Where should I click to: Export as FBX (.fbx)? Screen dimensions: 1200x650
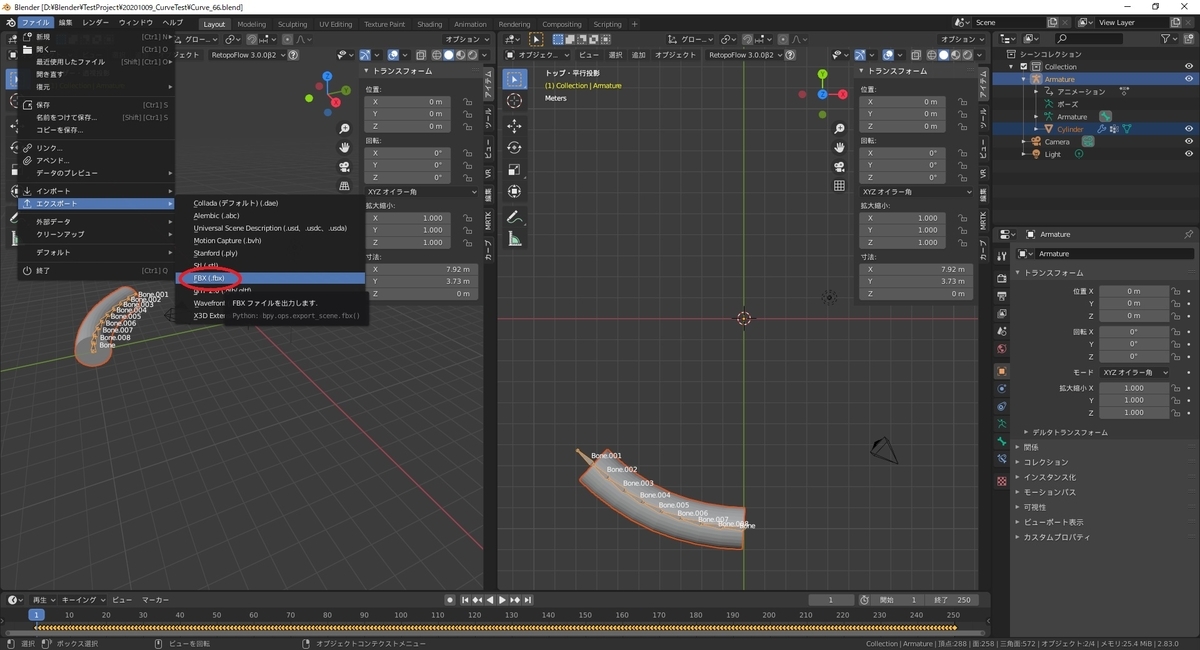click(209, 277)
